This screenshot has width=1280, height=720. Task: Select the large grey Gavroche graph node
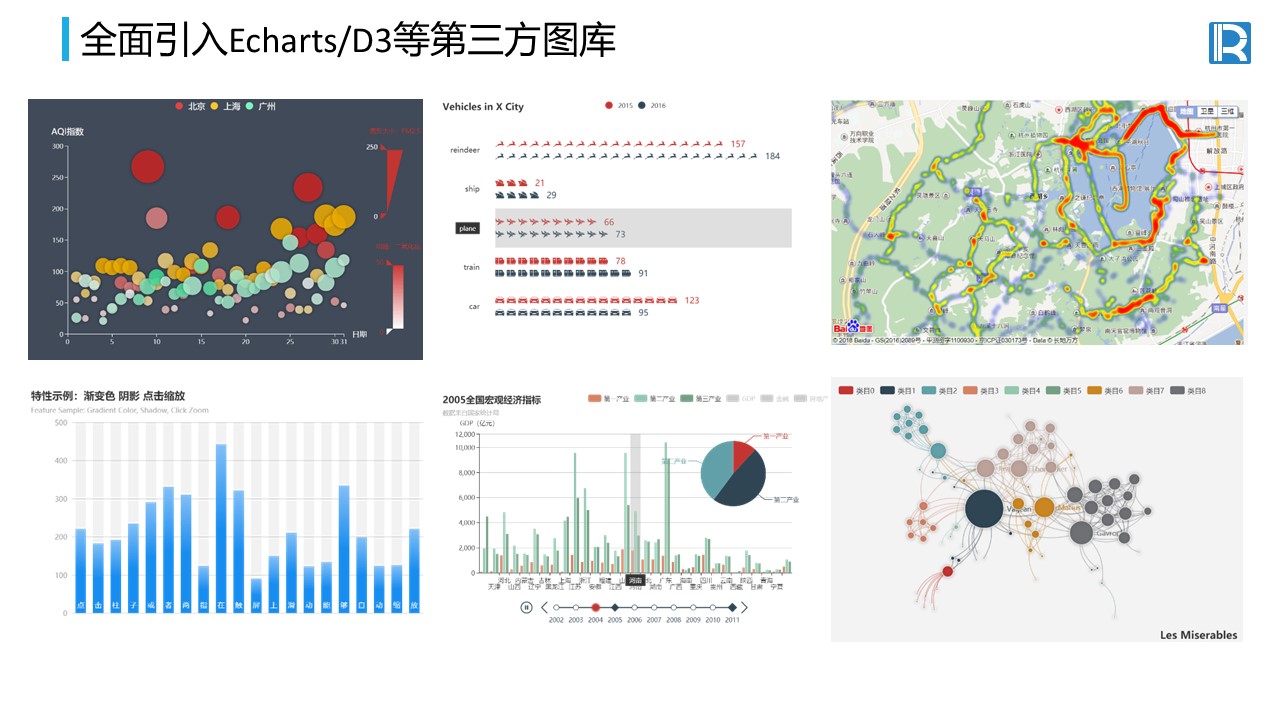point(1080,532)
